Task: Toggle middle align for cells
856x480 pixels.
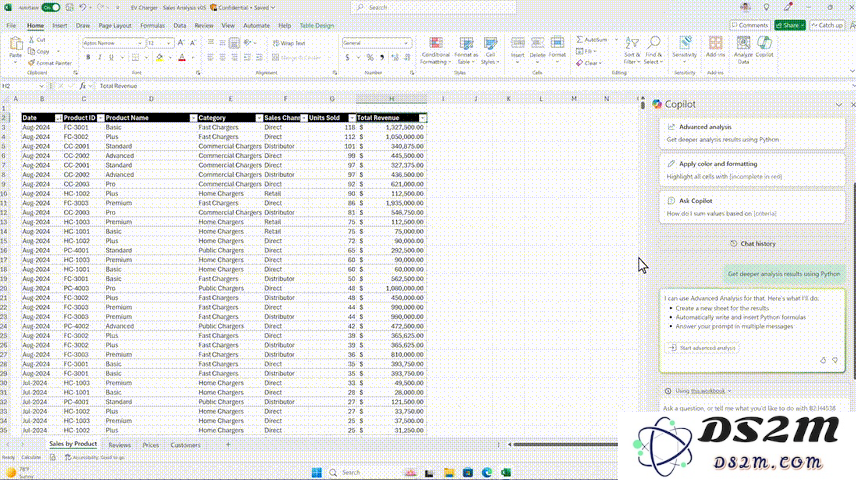Action: [222, 43]
